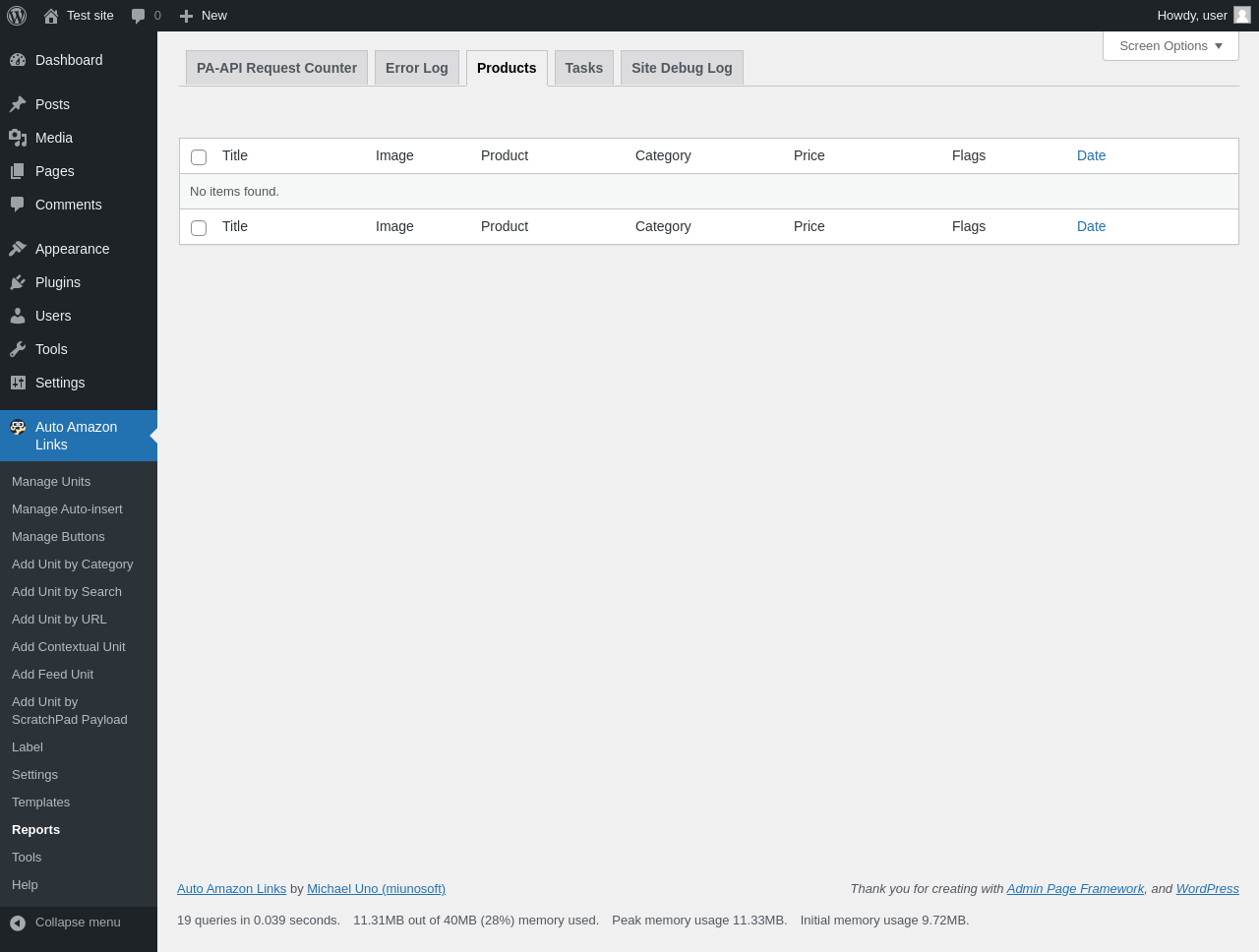Click the WordPress logo icon

click(17, 16)
